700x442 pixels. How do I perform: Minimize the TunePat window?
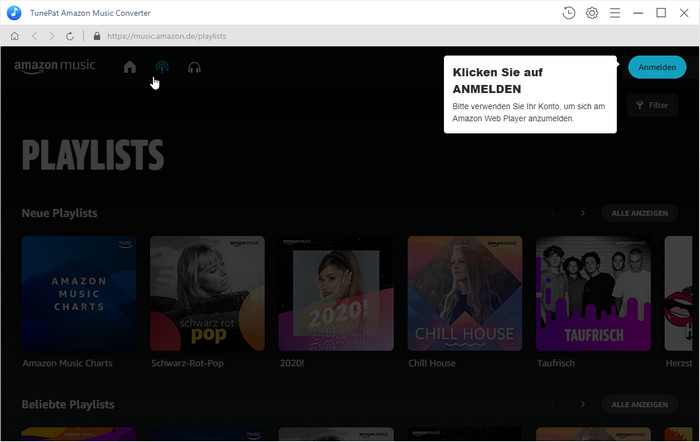tap(638, 13)
